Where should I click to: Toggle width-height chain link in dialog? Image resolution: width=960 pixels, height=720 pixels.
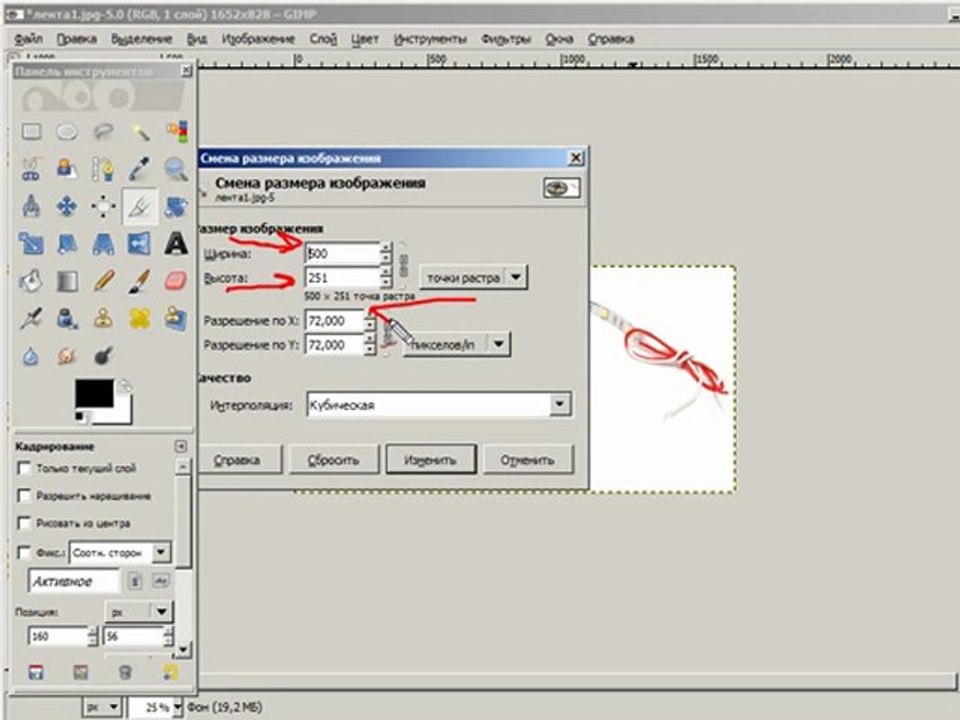[x=403, y=265]
